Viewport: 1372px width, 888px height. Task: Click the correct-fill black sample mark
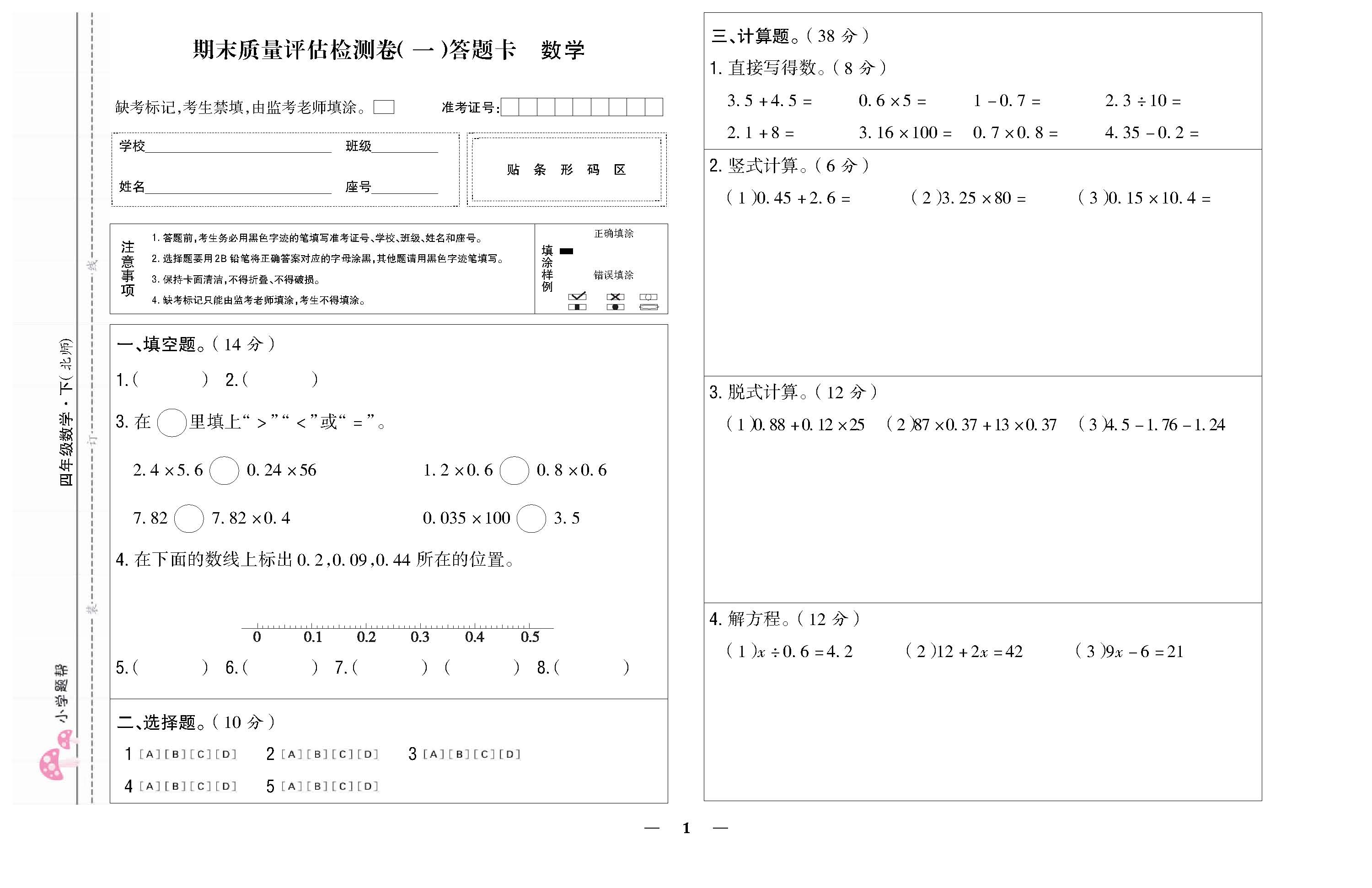(x=567, y=251)
